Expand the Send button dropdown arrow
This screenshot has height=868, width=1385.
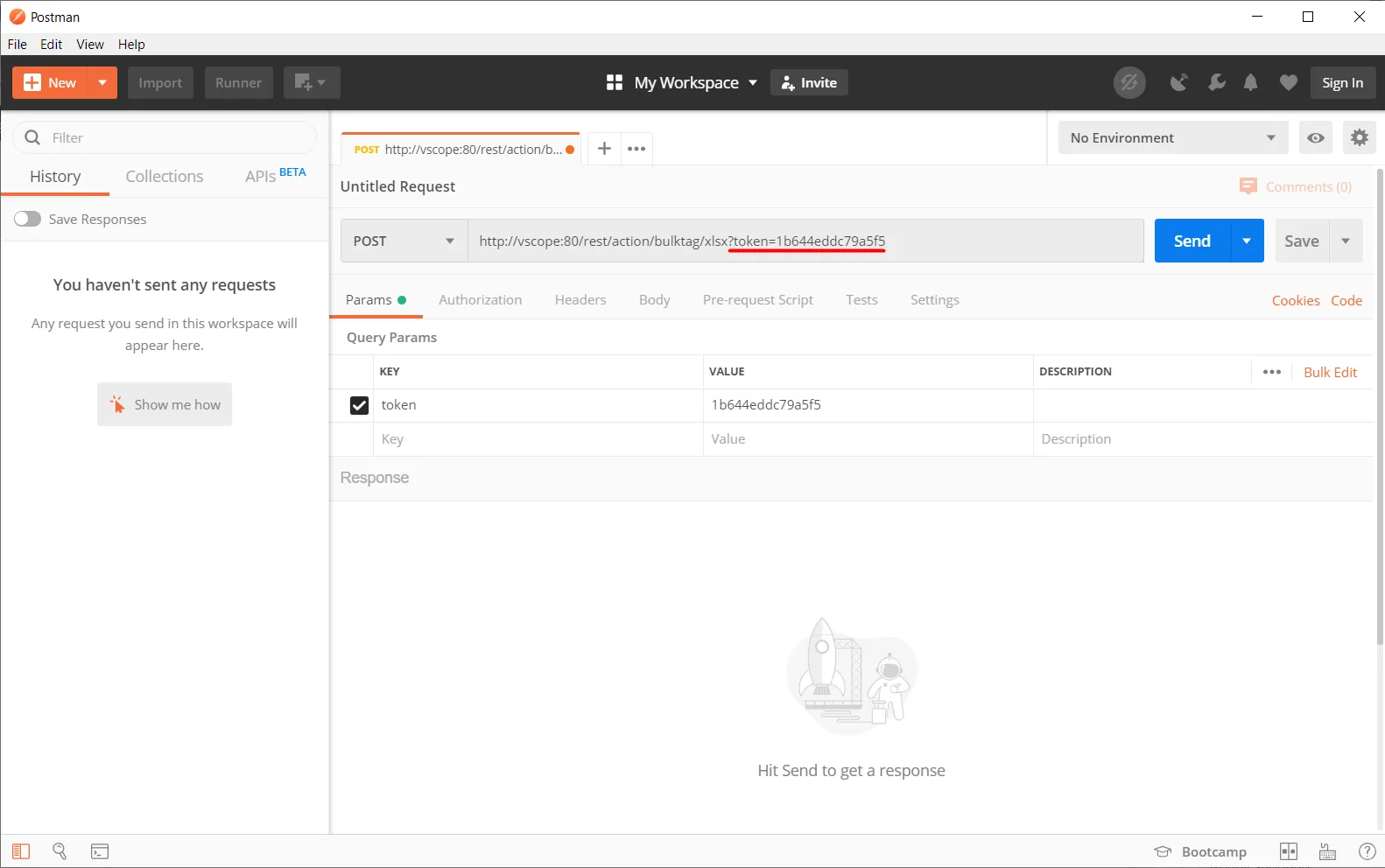pyautogui.click(x=1247, y=241)
